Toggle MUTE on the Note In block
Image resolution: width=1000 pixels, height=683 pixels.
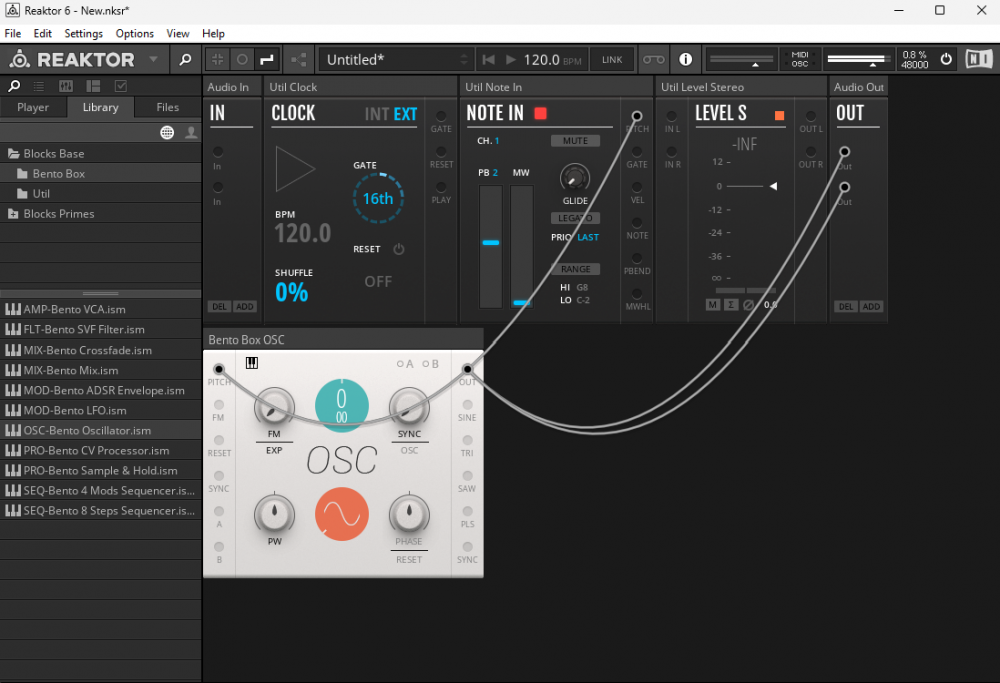coord(575,141)
